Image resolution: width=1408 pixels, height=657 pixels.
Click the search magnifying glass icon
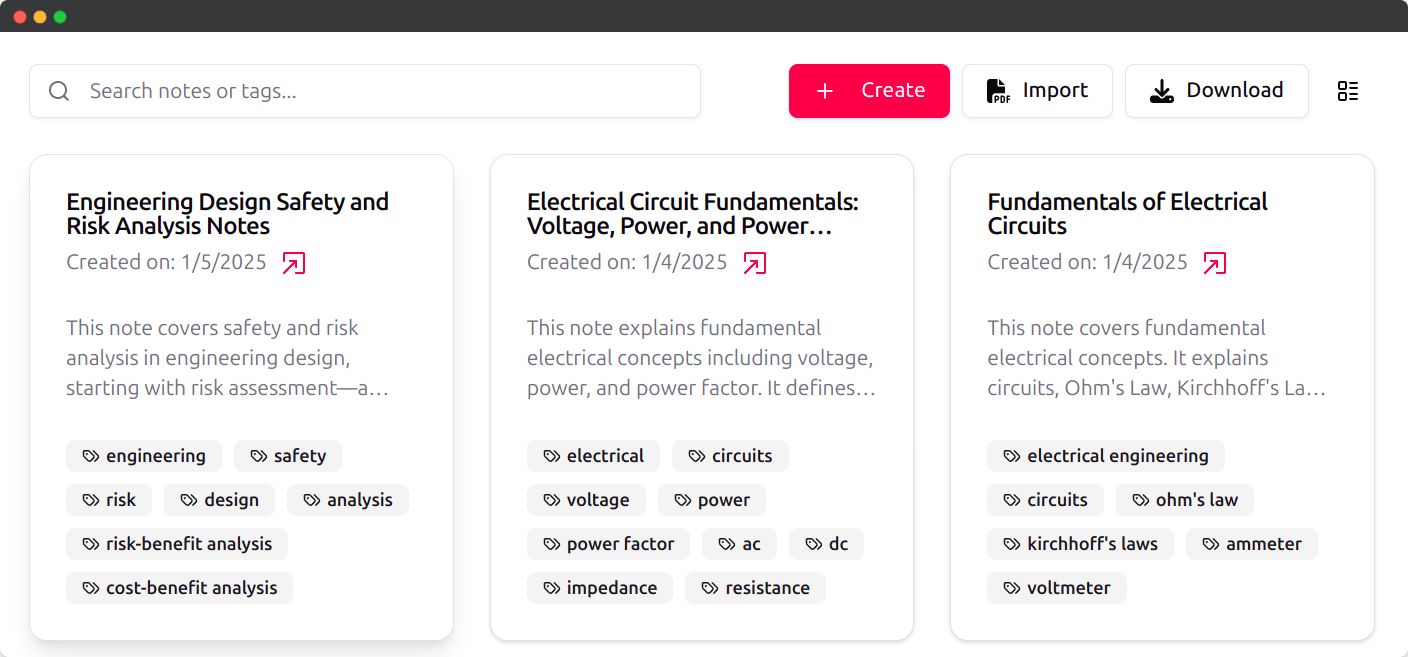click(x=58, y=91)
